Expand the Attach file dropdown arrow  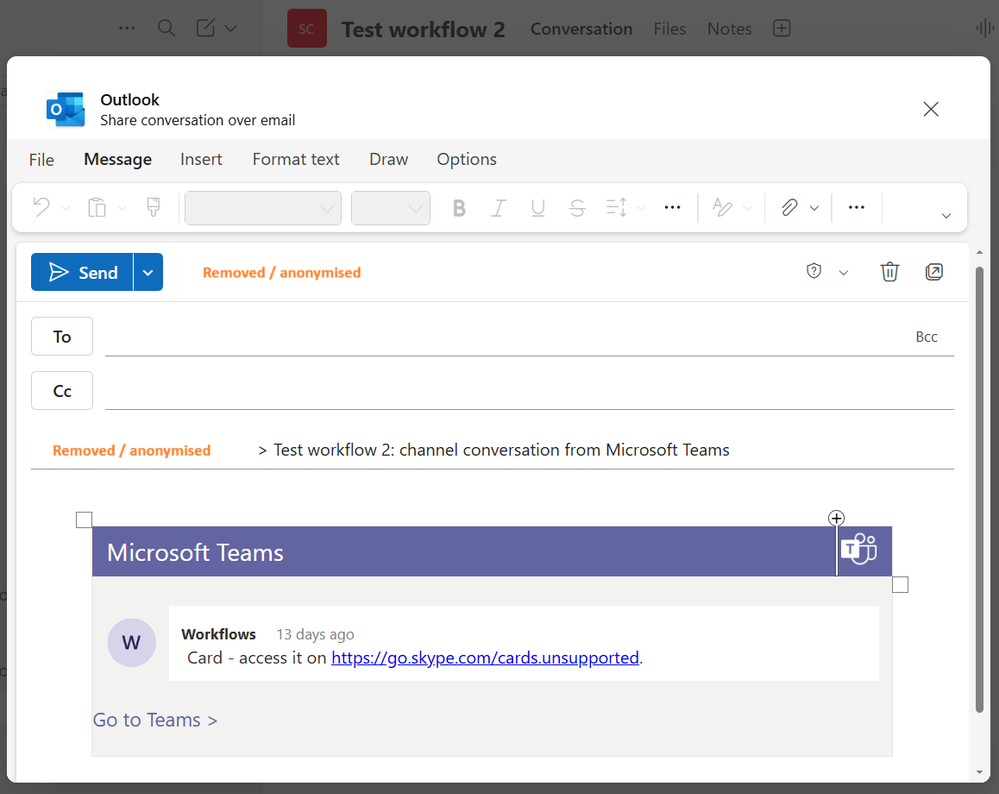814,208
